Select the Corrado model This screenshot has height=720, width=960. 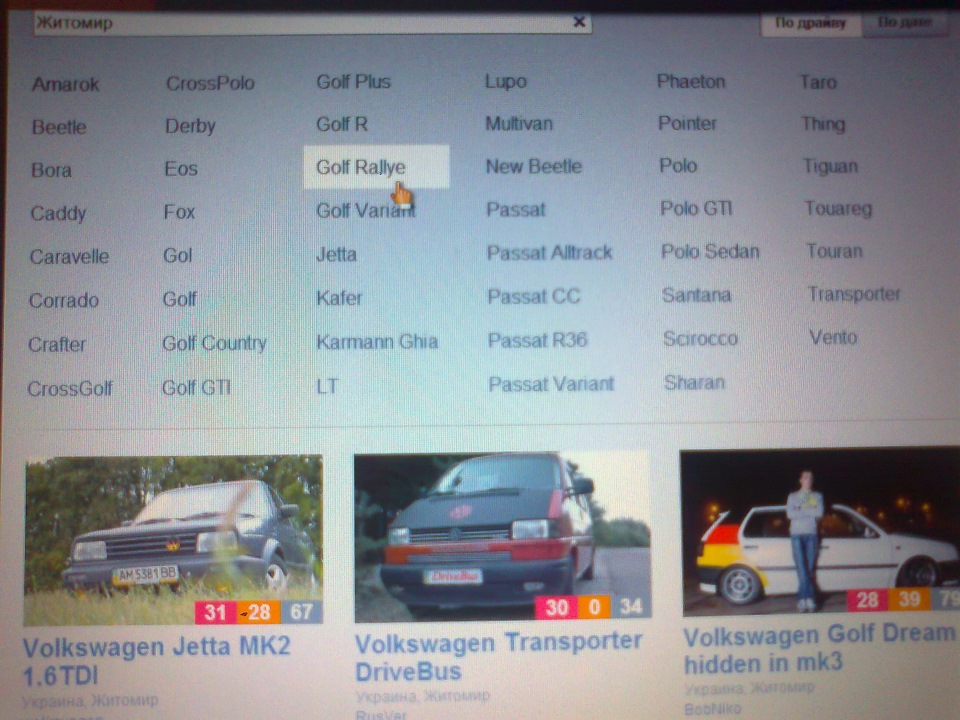point(64,300)
